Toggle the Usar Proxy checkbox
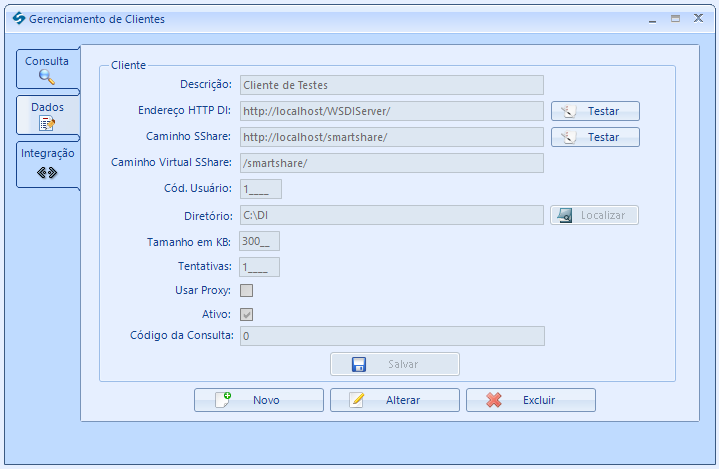 click(247, 291)
